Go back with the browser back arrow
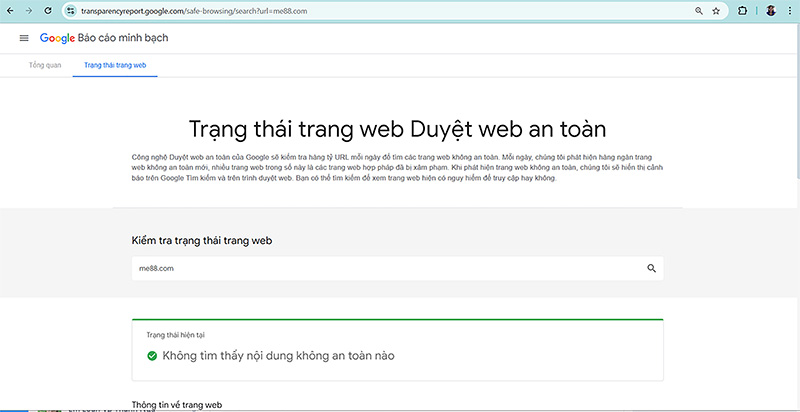This screenshot has width=800, height=412. click(10, 10)
